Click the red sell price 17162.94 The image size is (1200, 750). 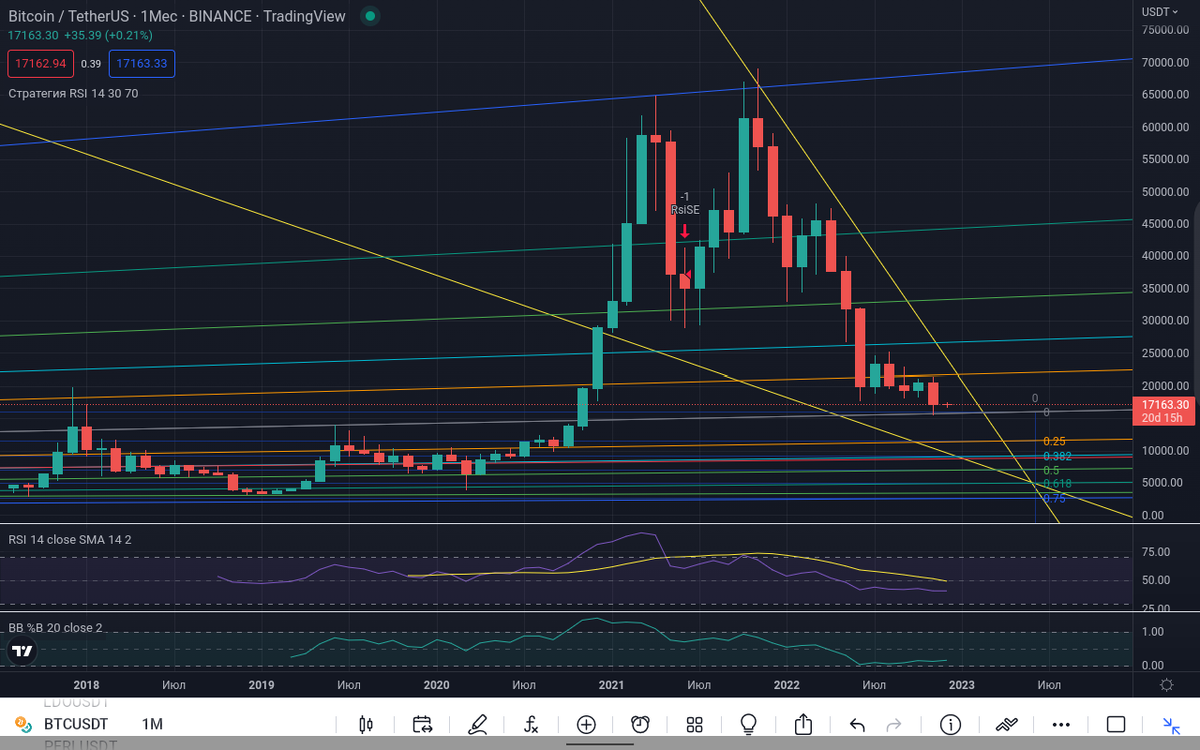click(40, 63)
